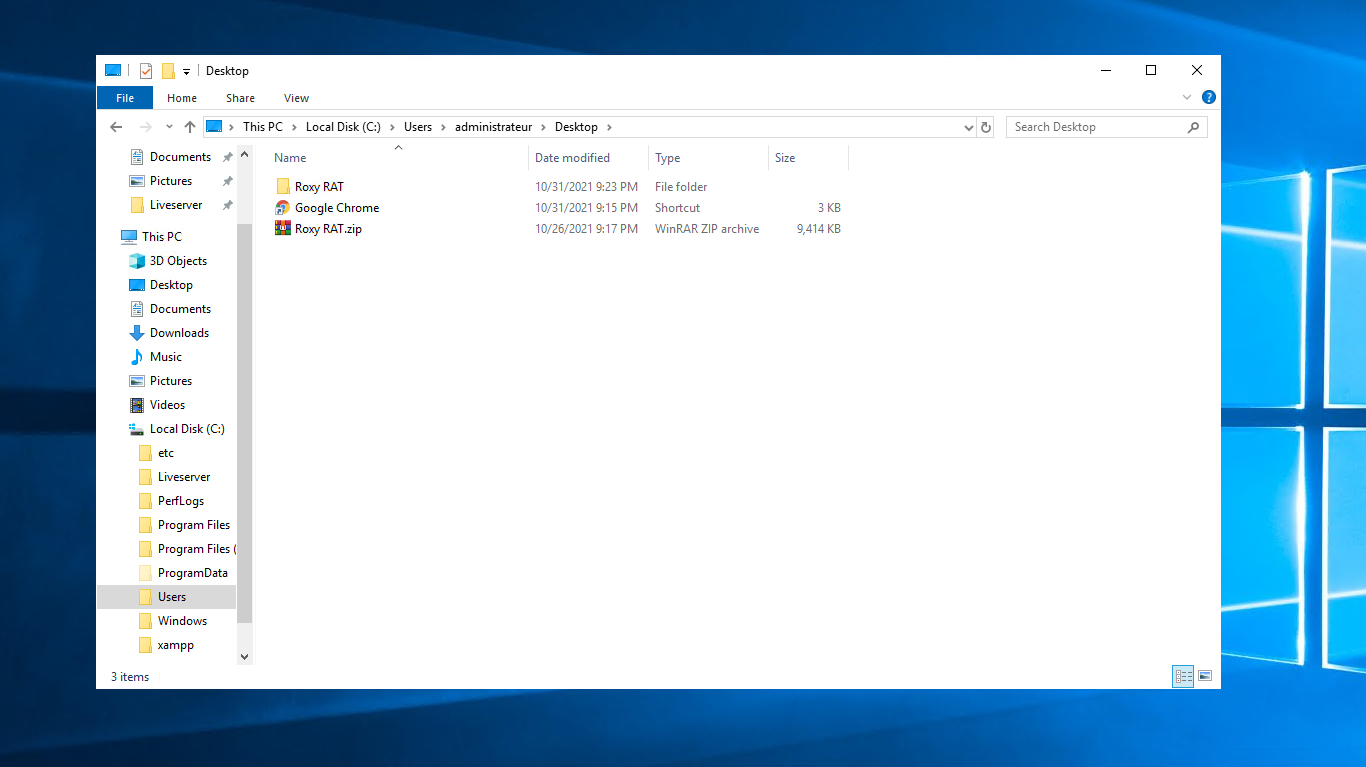Open the Roxy RAT.zip archive icon
Viewport: 1366px width, 767px height.
pos(283,229)
